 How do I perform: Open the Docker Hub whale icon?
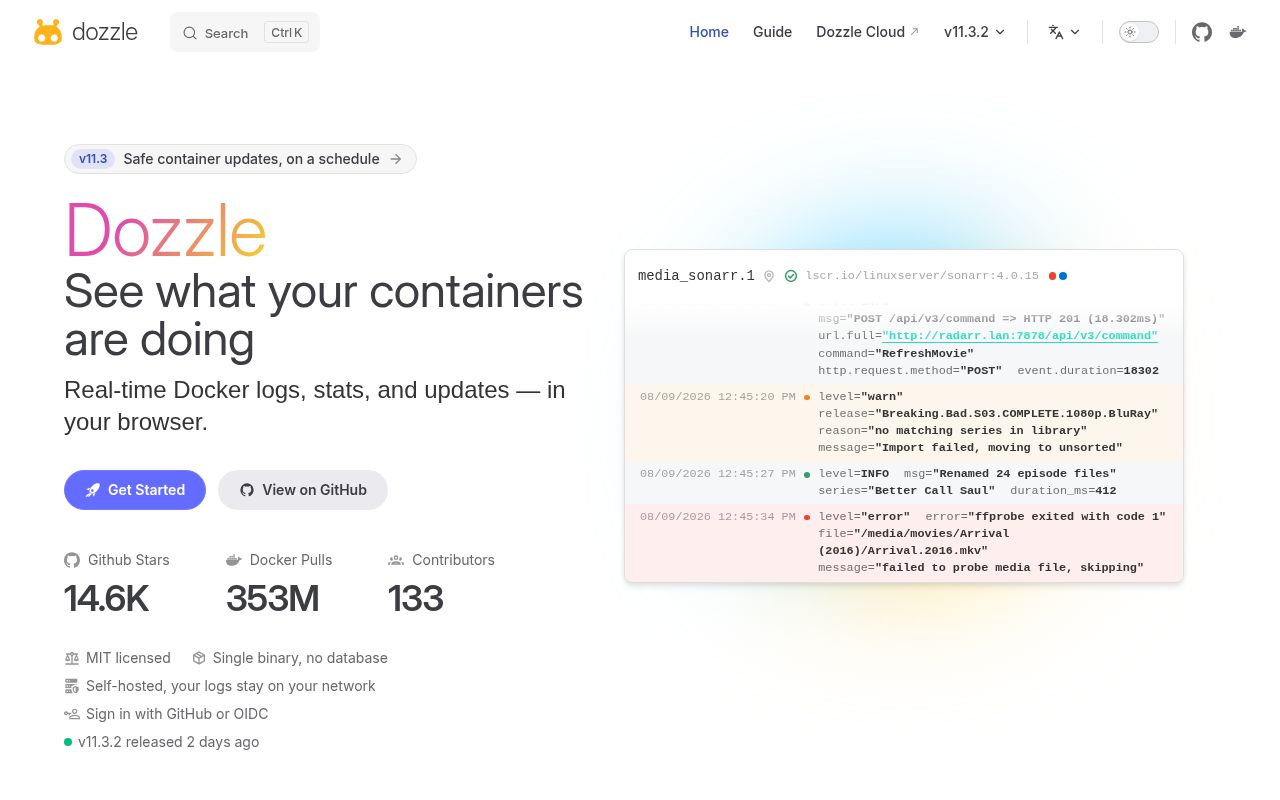pyautogui.click(x=1237, y=32)
